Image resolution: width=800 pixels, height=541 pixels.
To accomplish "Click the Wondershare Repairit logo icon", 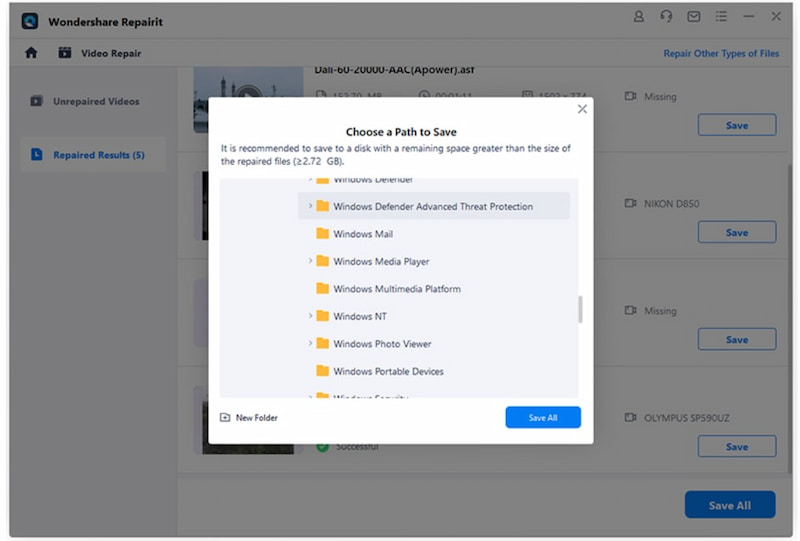I will coord(30,18).
